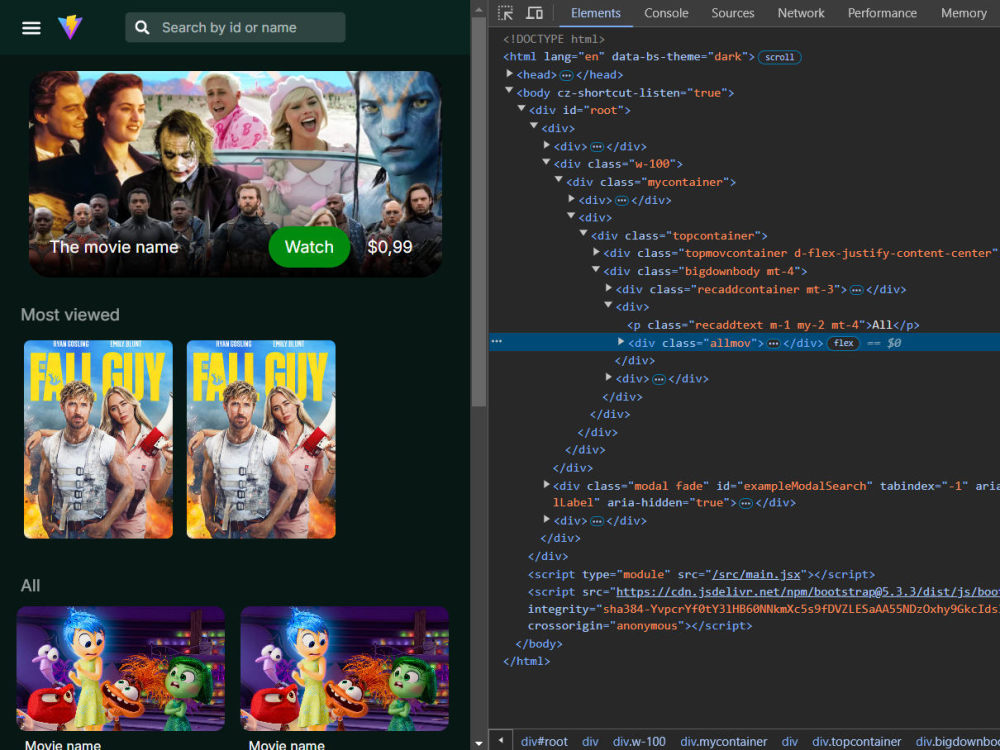1000x750 pixels.
Task: Click the first Fall Guy poster
Action: click(98, 439)
